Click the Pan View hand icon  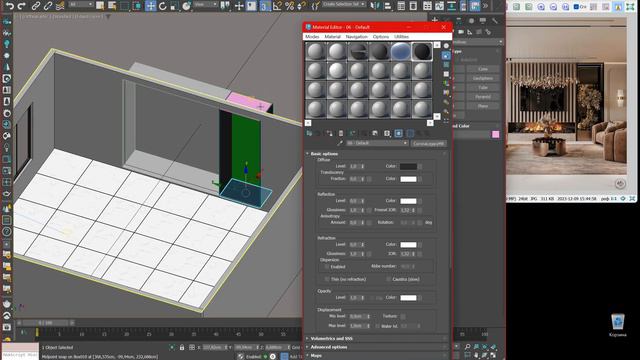476,356
